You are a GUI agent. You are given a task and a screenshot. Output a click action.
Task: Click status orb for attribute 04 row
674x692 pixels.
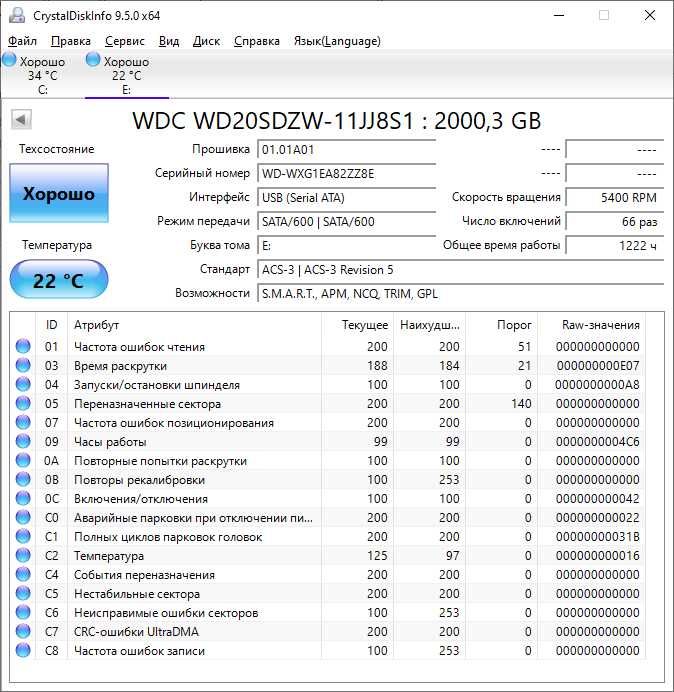[23, 384]
